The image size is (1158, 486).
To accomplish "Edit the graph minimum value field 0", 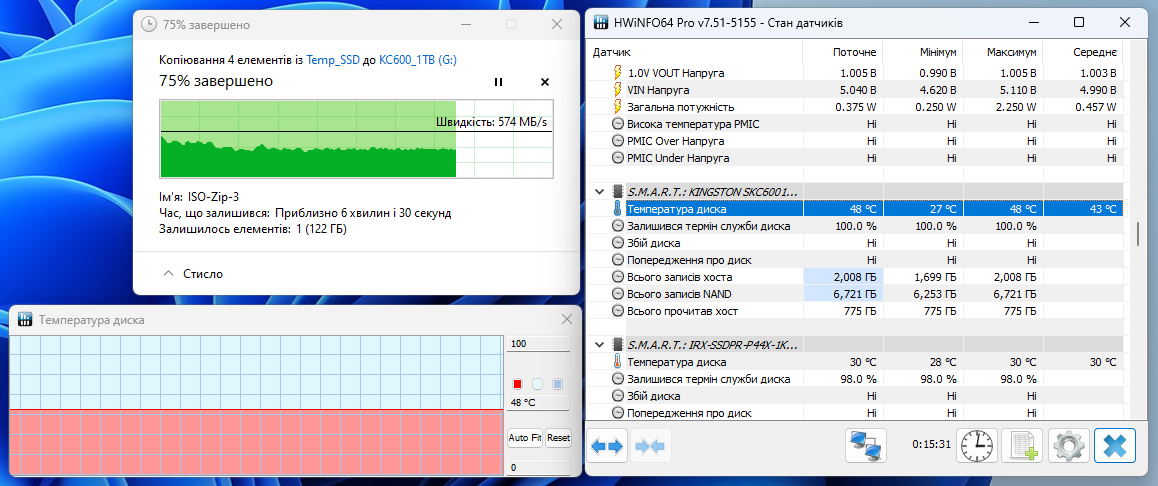I will point(538,468).
